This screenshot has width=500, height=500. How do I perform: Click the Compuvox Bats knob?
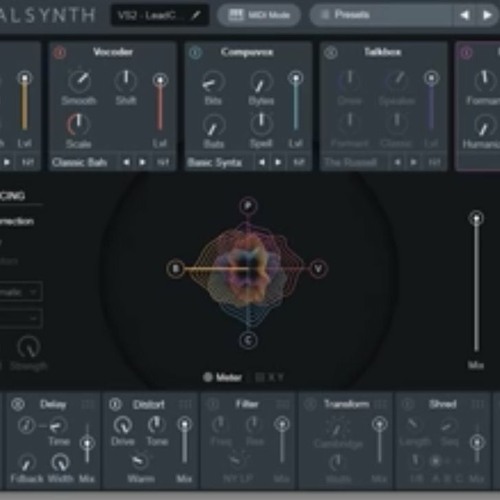(x=213, y=126)
